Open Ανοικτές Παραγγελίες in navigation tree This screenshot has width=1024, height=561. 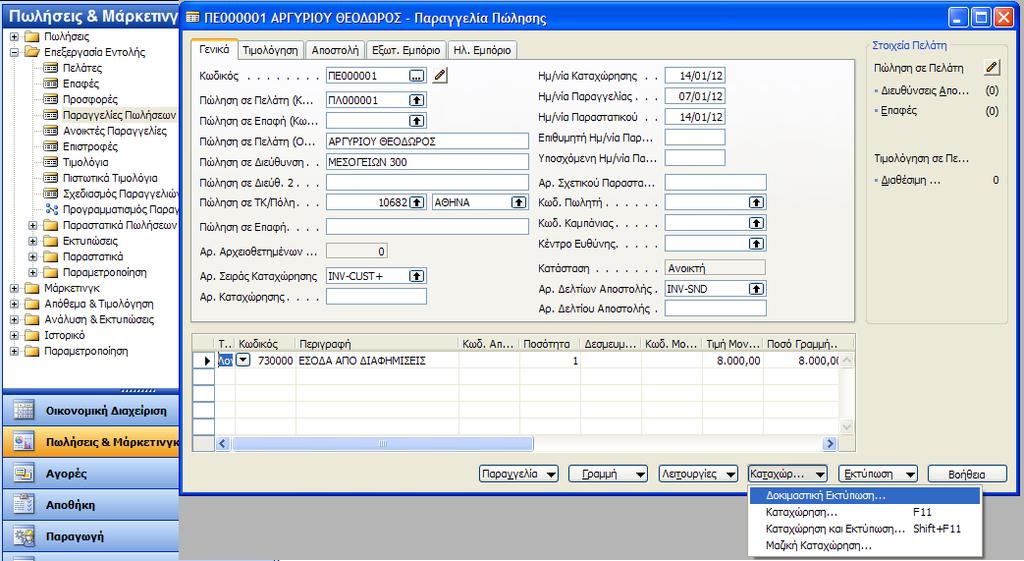pyautogui.click(x=114, y=131)
